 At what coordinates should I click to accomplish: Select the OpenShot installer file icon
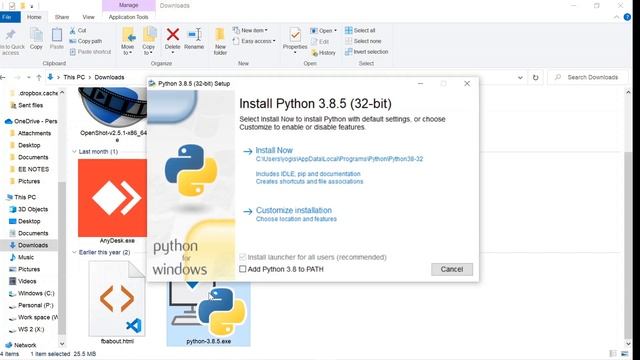point(113,107)
